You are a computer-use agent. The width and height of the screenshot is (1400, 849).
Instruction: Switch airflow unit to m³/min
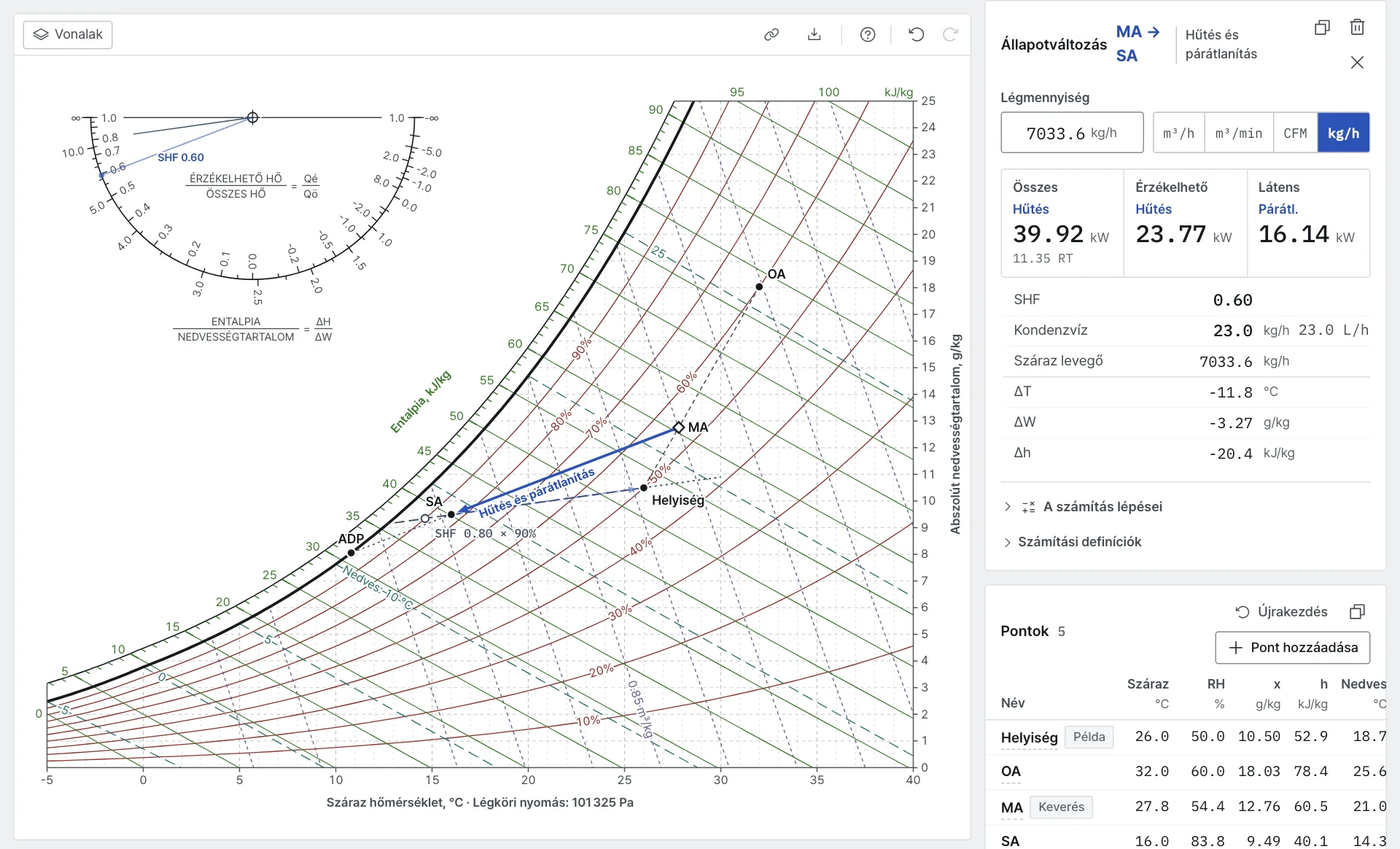coord(1239,133)
